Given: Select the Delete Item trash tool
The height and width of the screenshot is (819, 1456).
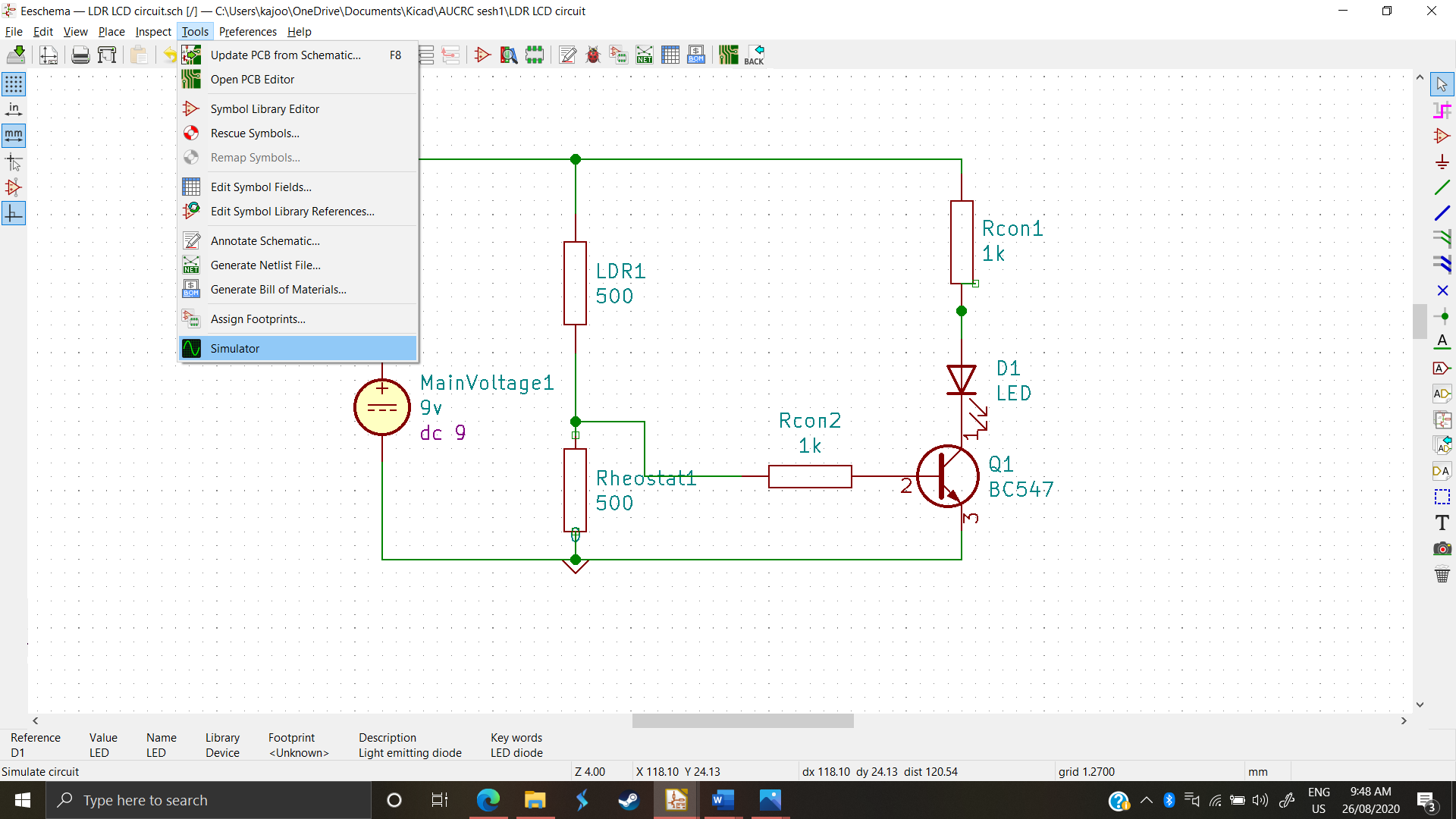Looking at the screenshot, I should (1442, 574).
